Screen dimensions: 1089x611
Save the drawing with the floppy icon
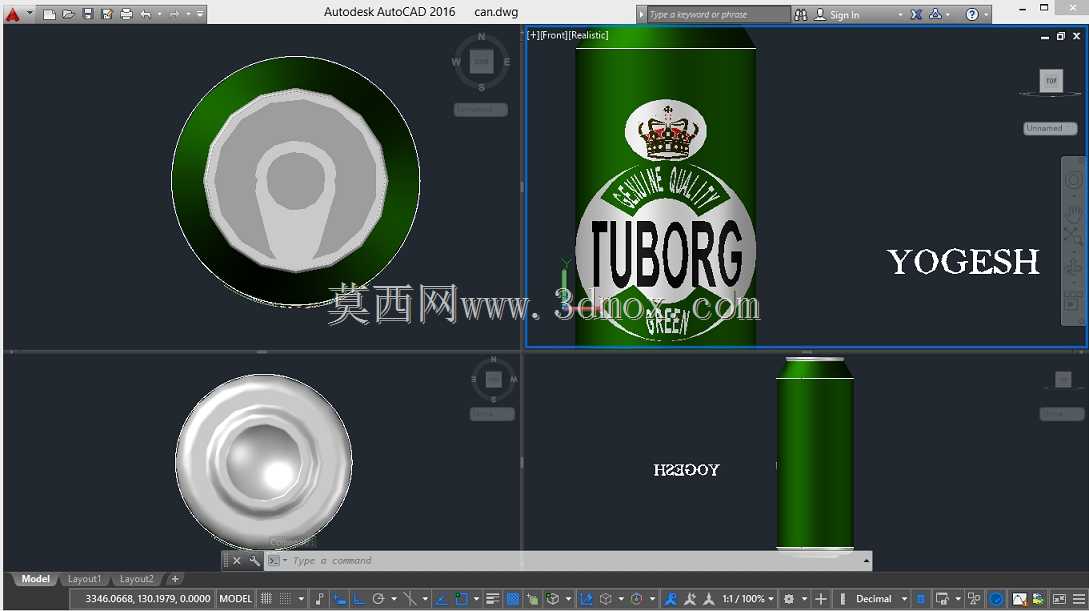click(x=88, y=14)
